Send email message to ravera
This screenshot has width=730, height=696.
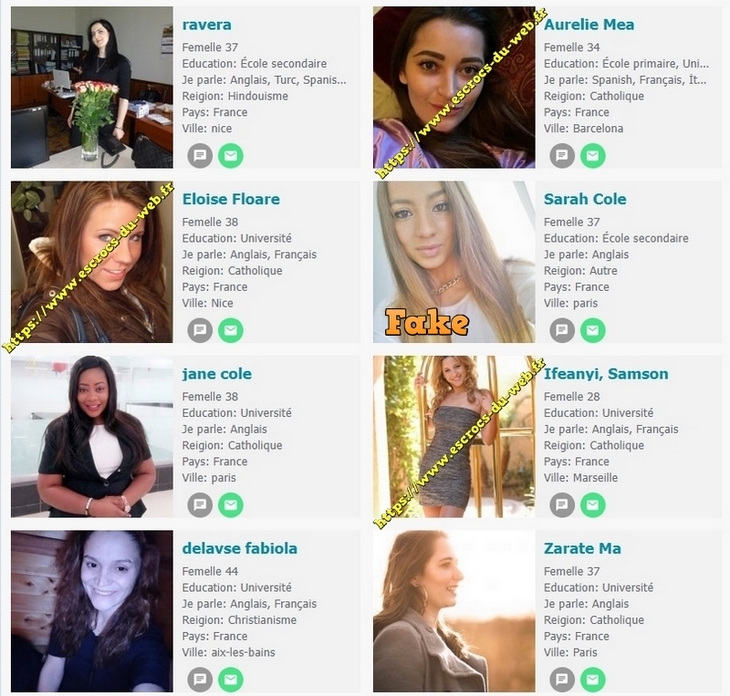231,155
